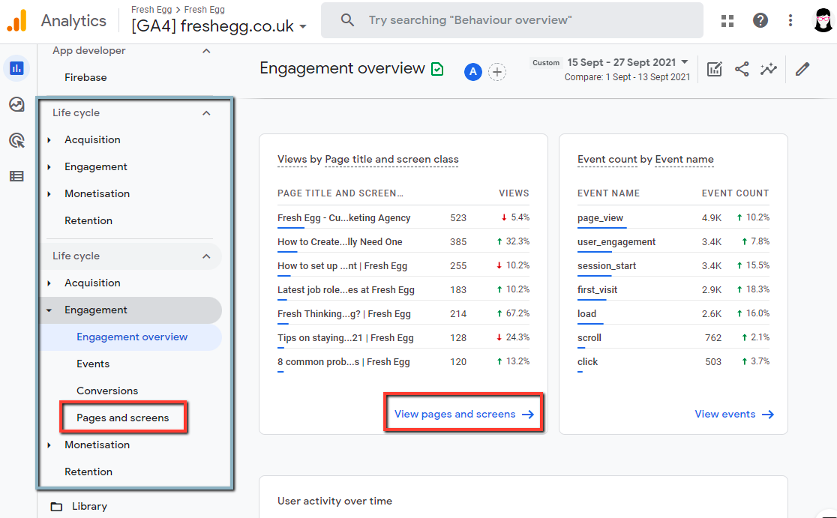
Task: Open the Advertising icon in left rail
Action: coord(16,141)
